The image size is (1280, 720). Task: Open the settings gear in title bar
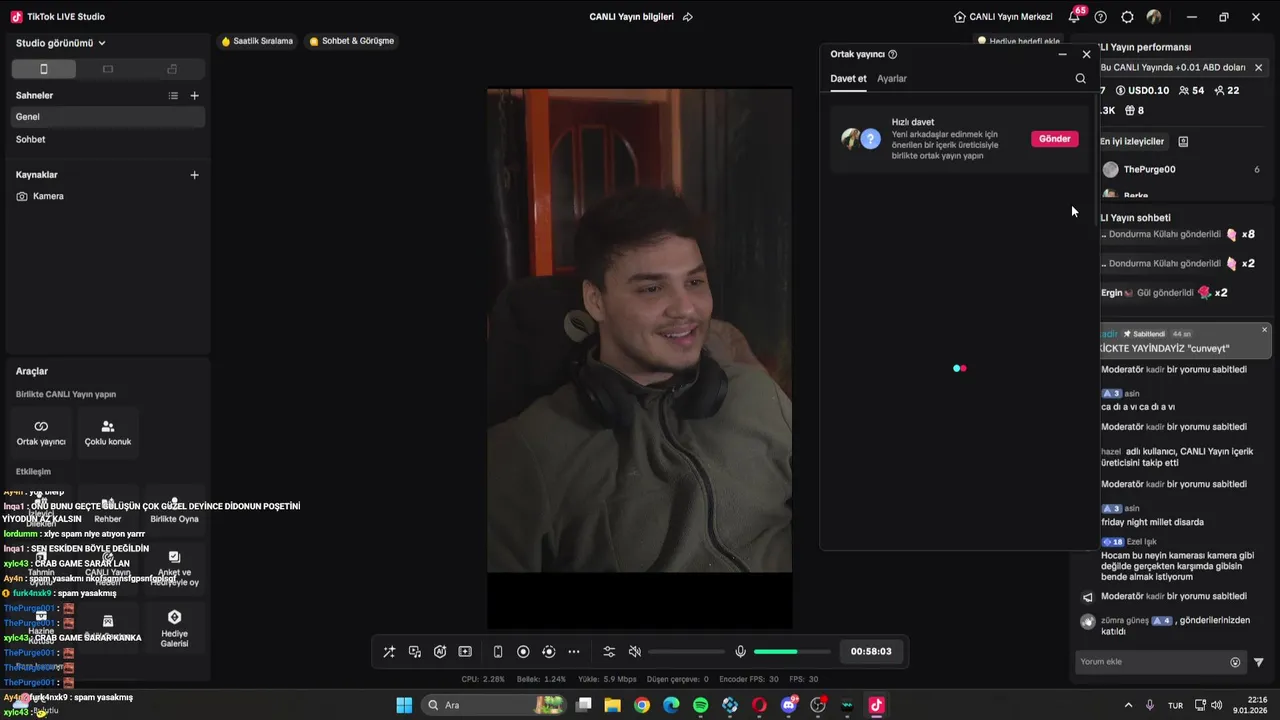(x=1128, y=17)
